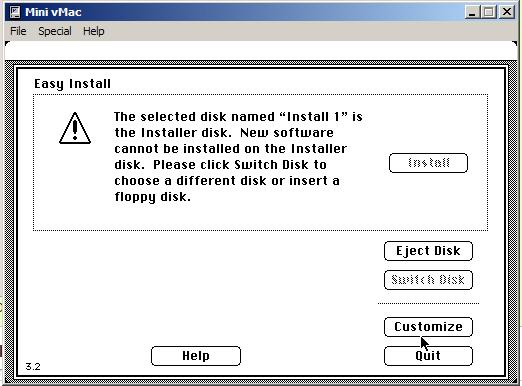Image resolution: width=522 pixels, height=386 pixels.
Task: Open the Help menu in menu bar
Action: click(x=94, y=31)
